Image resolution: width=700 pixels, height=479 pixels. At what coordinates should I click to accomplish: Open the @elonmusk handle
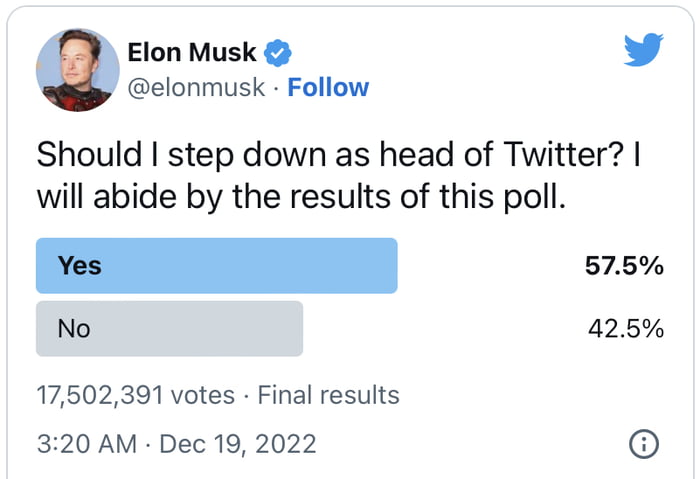click(198, 87)
